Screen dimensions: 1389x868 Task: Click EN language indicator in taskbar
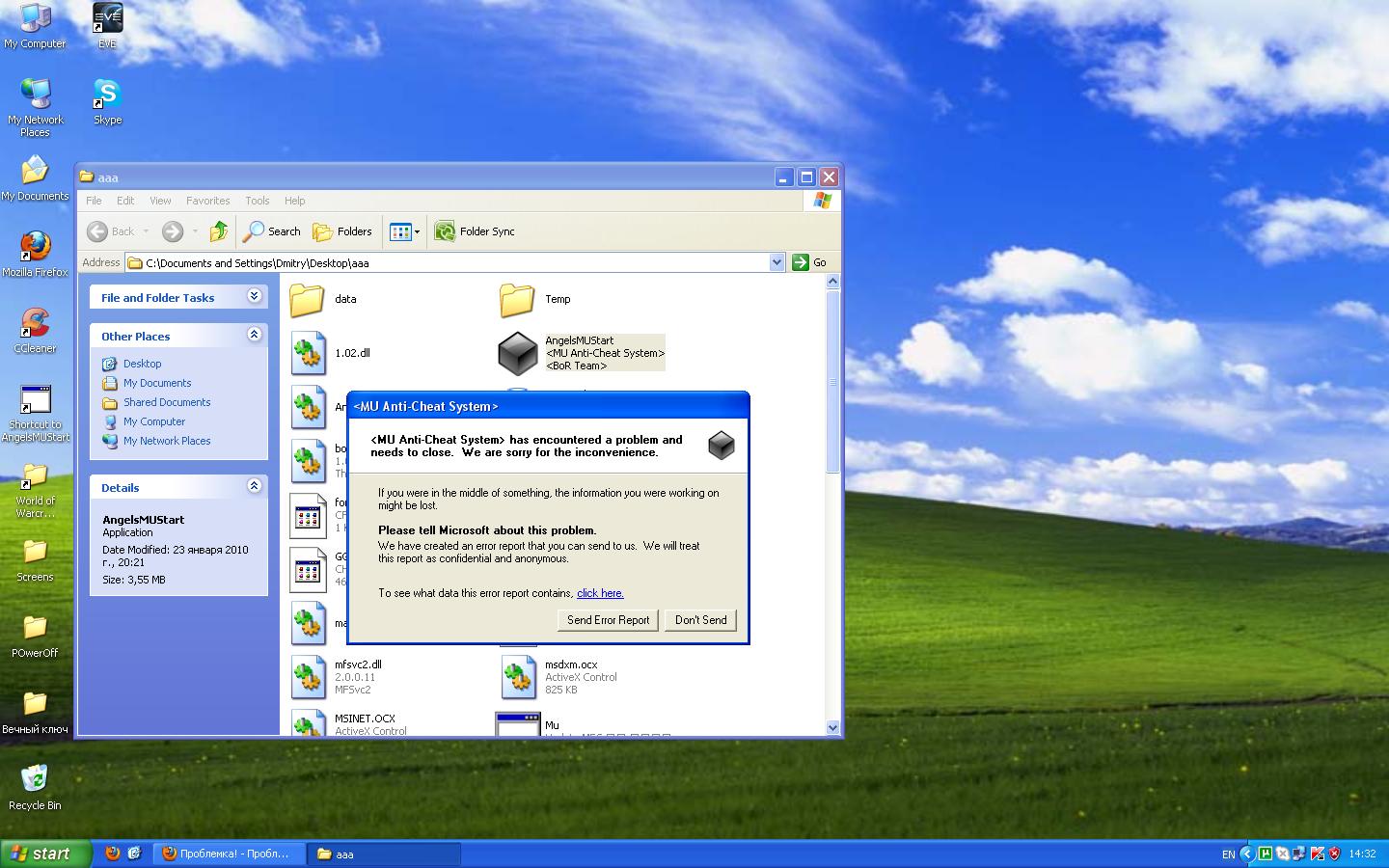pyautogui.click(x=1228, y=854)
